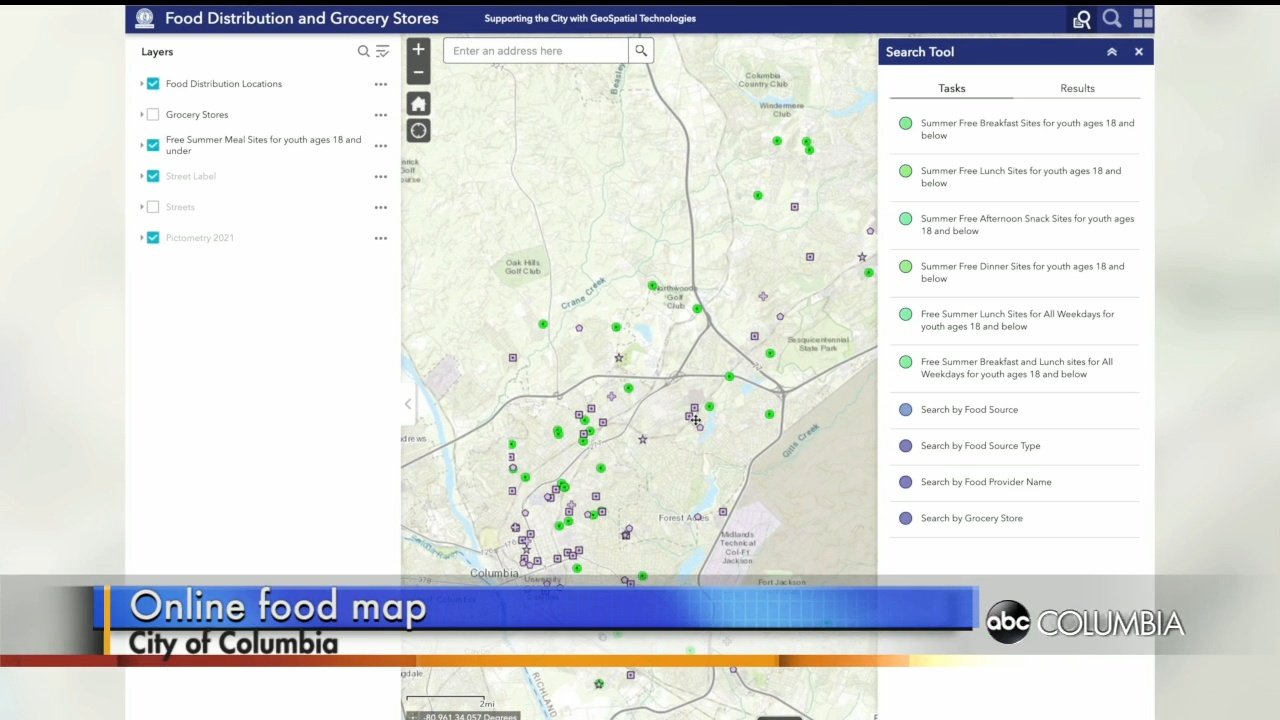Image resolution: width=1280 pixels, height=720 pixels.
Task: Click the map zoom in plus button
Action: pyautogui.click(x=418, y=49)
